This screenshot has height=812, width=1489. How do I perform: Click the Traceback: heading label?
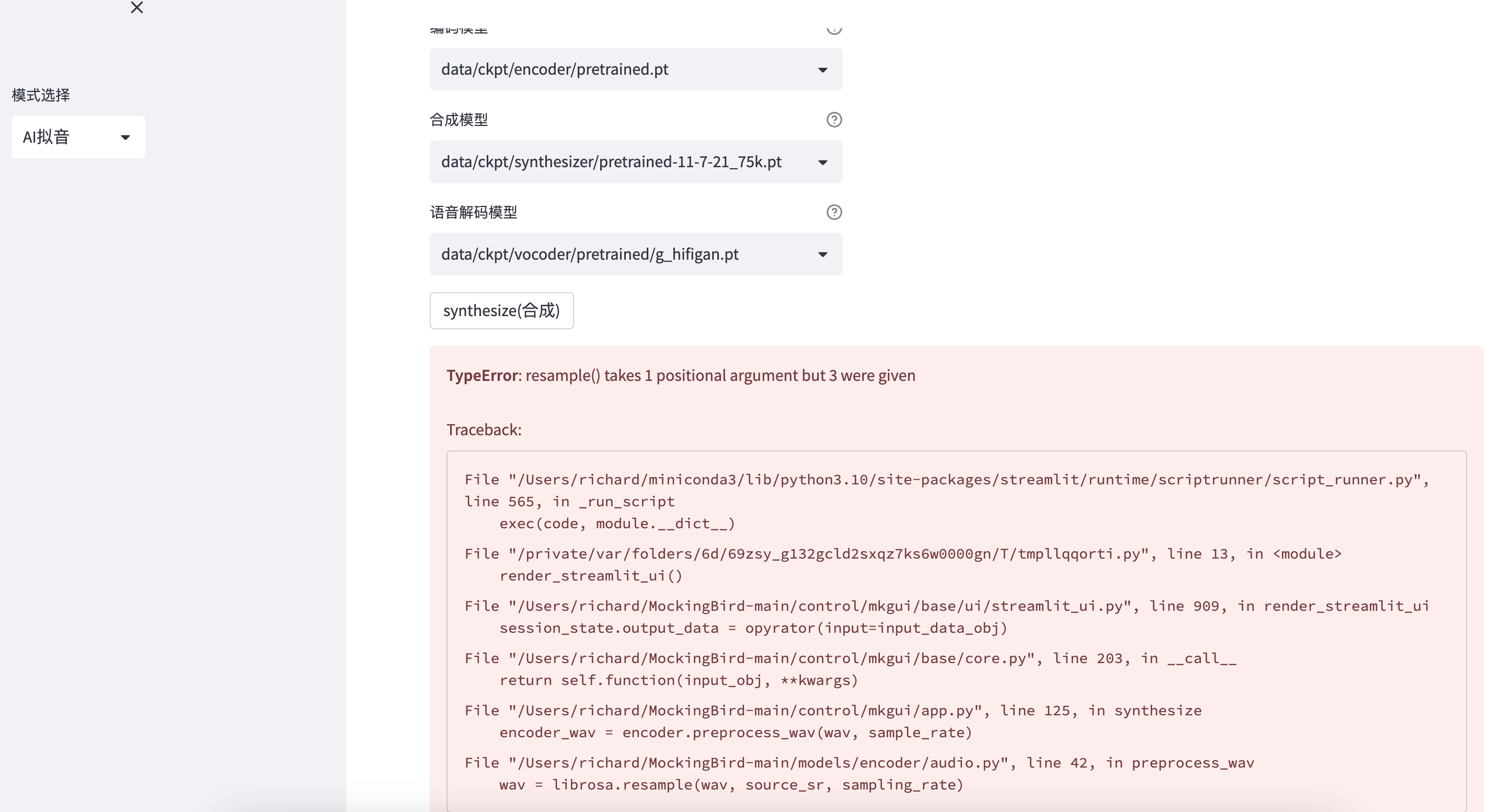[483, 429]
